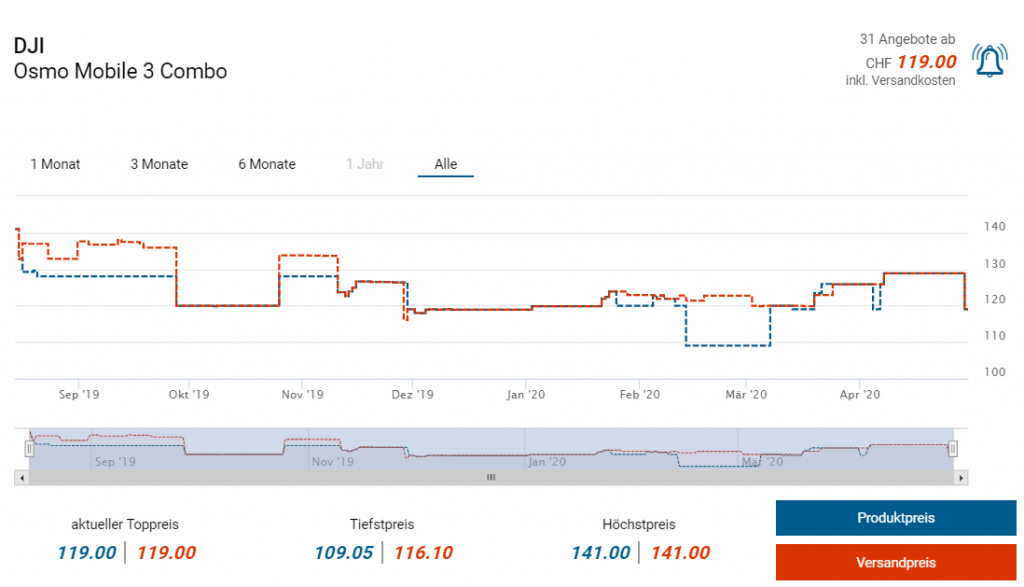Viewport: 1024px width, 587px height.
Task: Click the right navigator range handle
Action: 953,449
